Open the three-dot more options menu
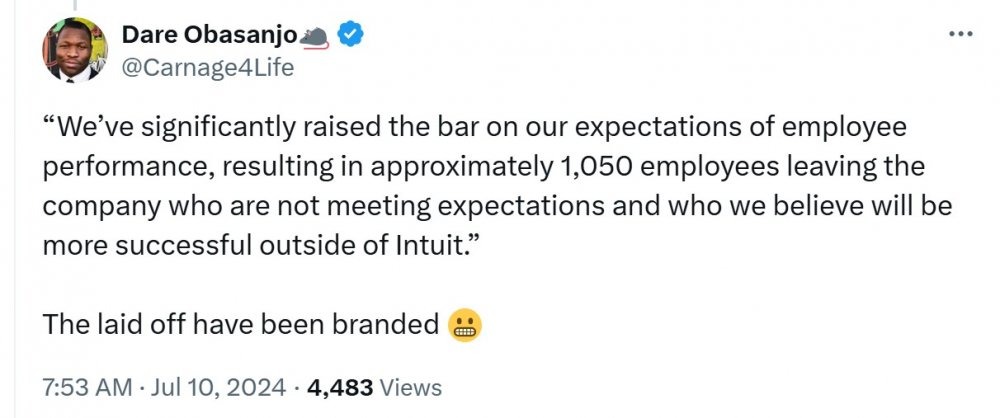 tap(960, 34)
